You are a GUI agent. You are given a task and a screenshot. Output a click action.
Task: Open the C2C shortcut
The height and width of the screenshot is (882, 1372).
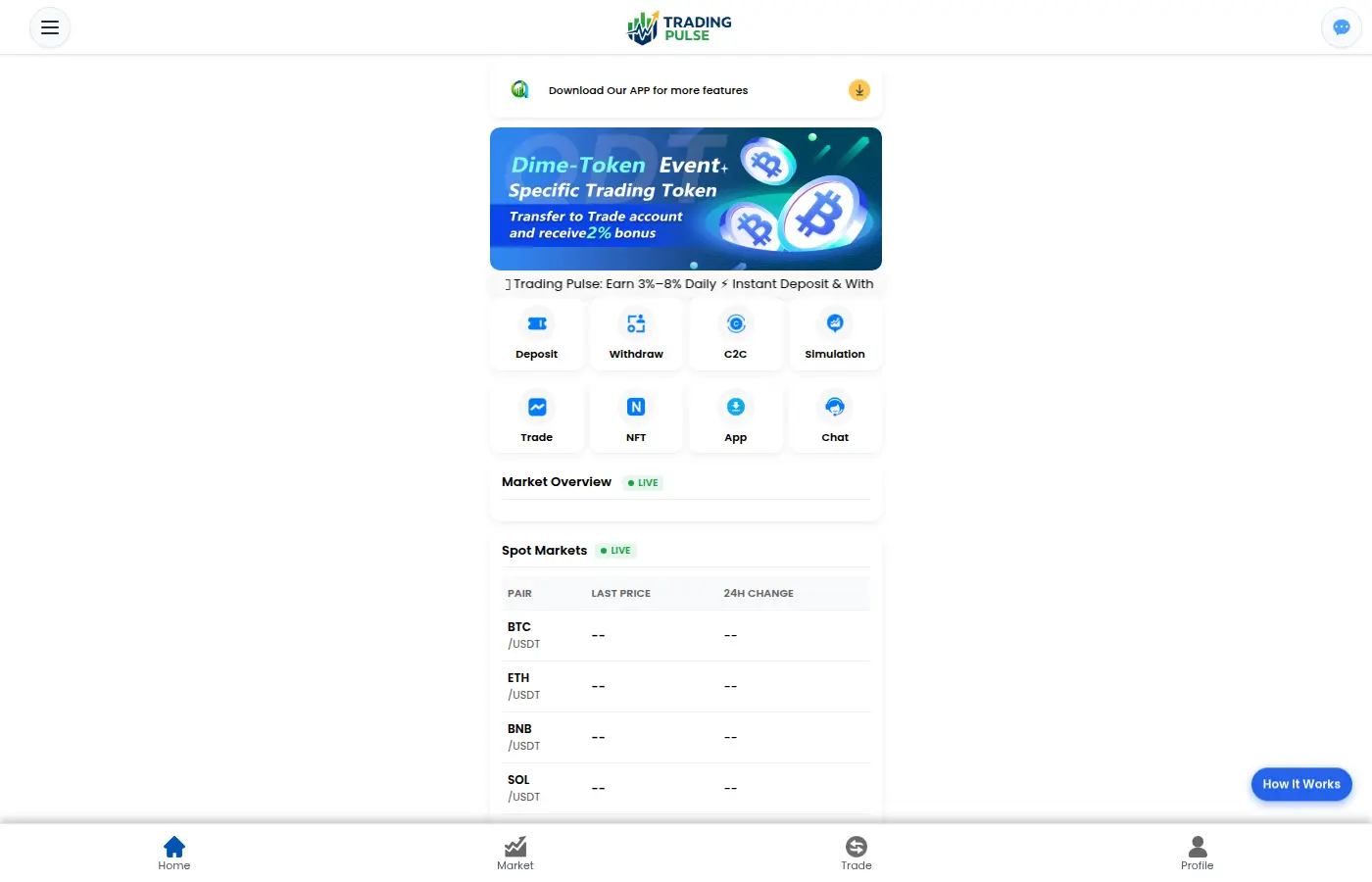pos(736,334)
